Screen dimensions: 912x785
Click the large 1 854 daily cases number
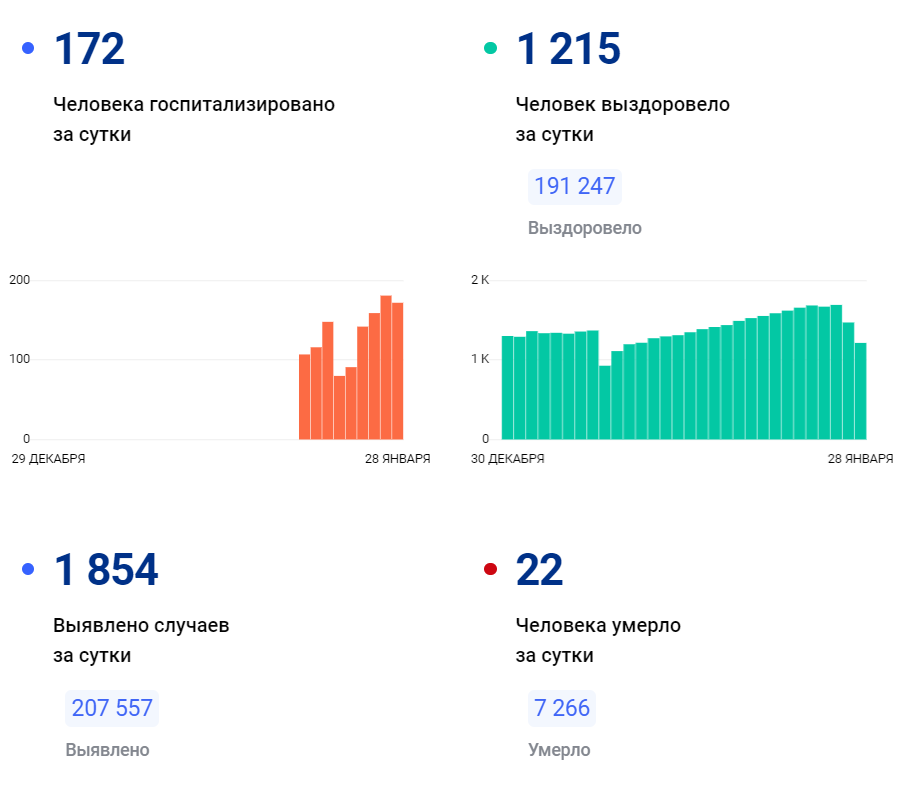coord(106,570)
